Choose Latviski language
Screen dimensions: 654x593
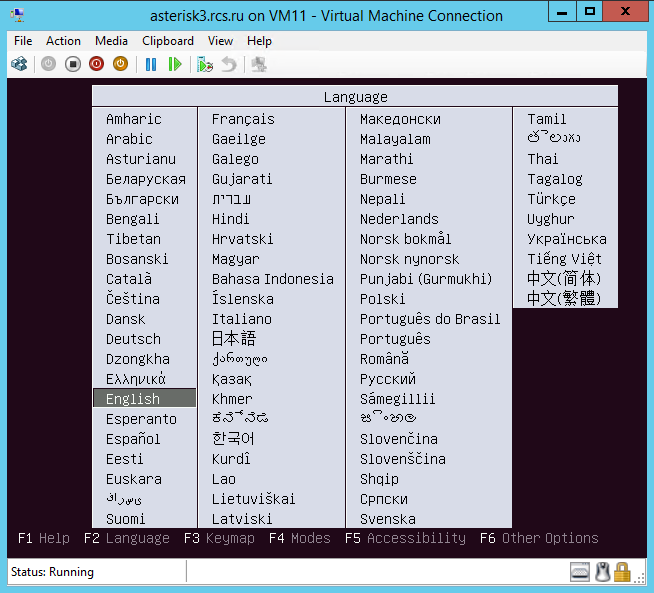coord(242,519)
